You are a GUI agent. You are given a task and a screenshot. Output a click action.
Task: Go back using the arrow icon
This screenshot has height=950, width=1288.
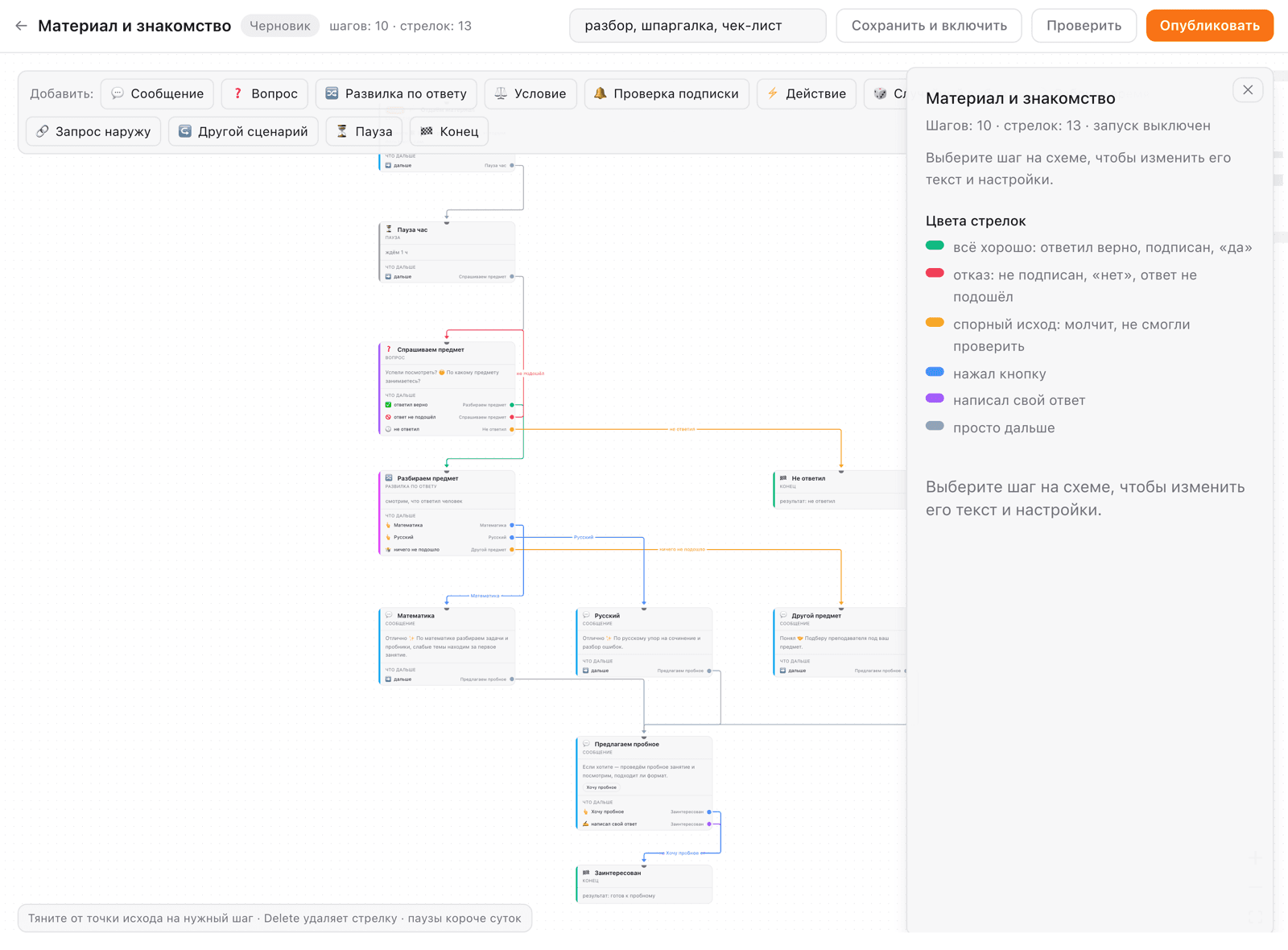point(21,26)
